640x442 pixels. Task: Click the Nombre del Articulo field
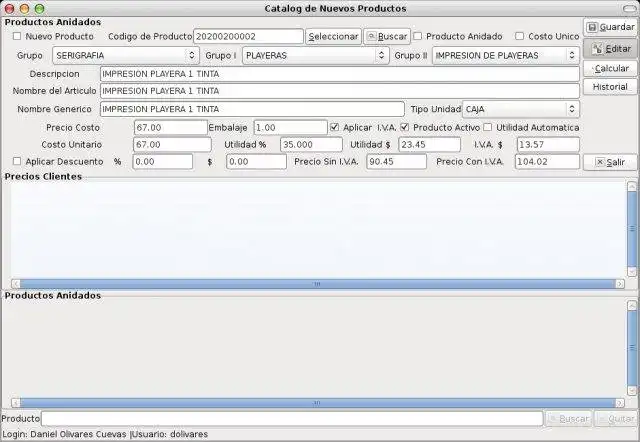(x=340, y=91)
